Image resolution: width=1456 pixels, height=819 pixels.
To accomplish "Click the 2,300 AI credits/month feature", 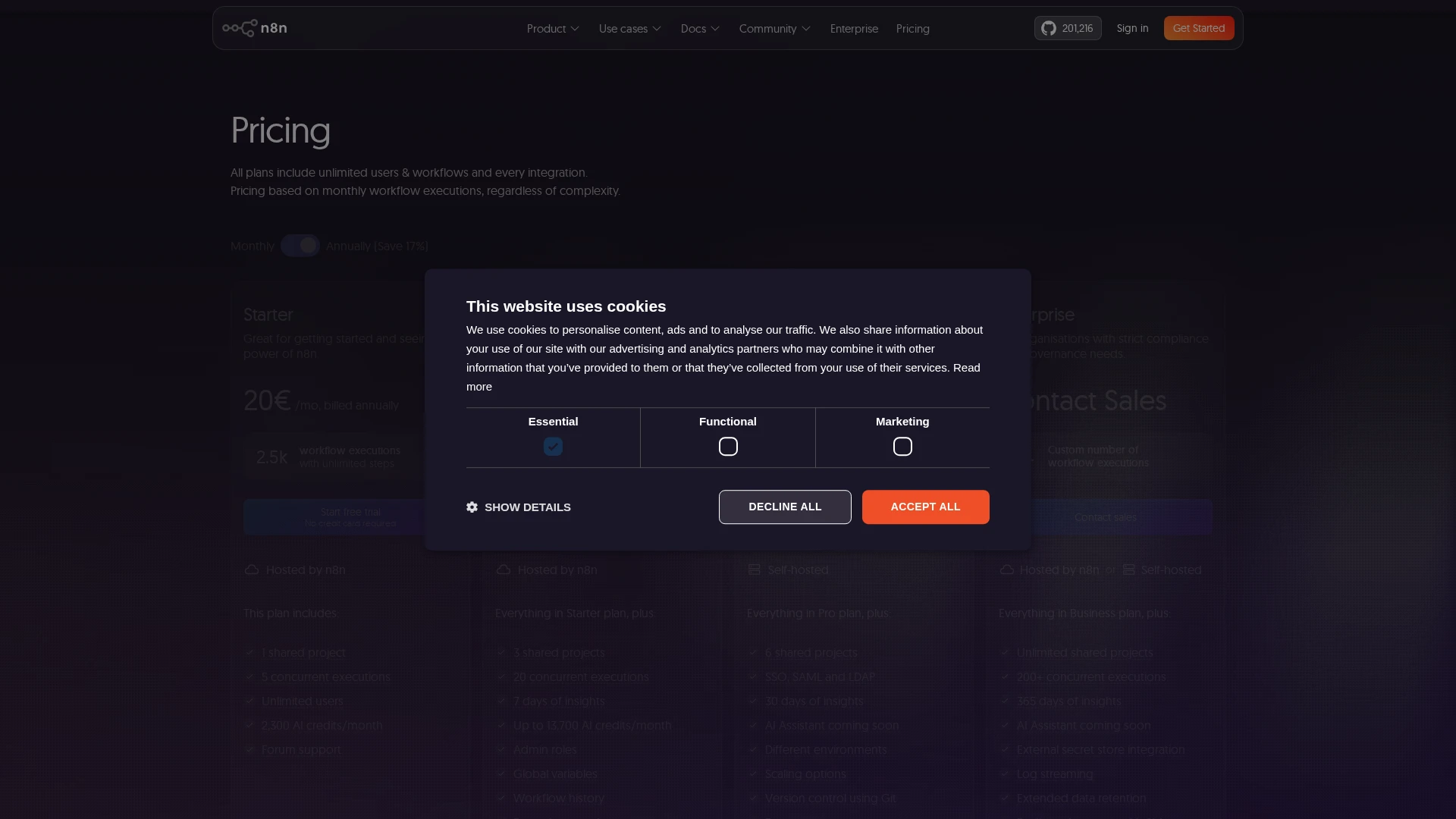I will pyautogui.click(x=322, y=725).
